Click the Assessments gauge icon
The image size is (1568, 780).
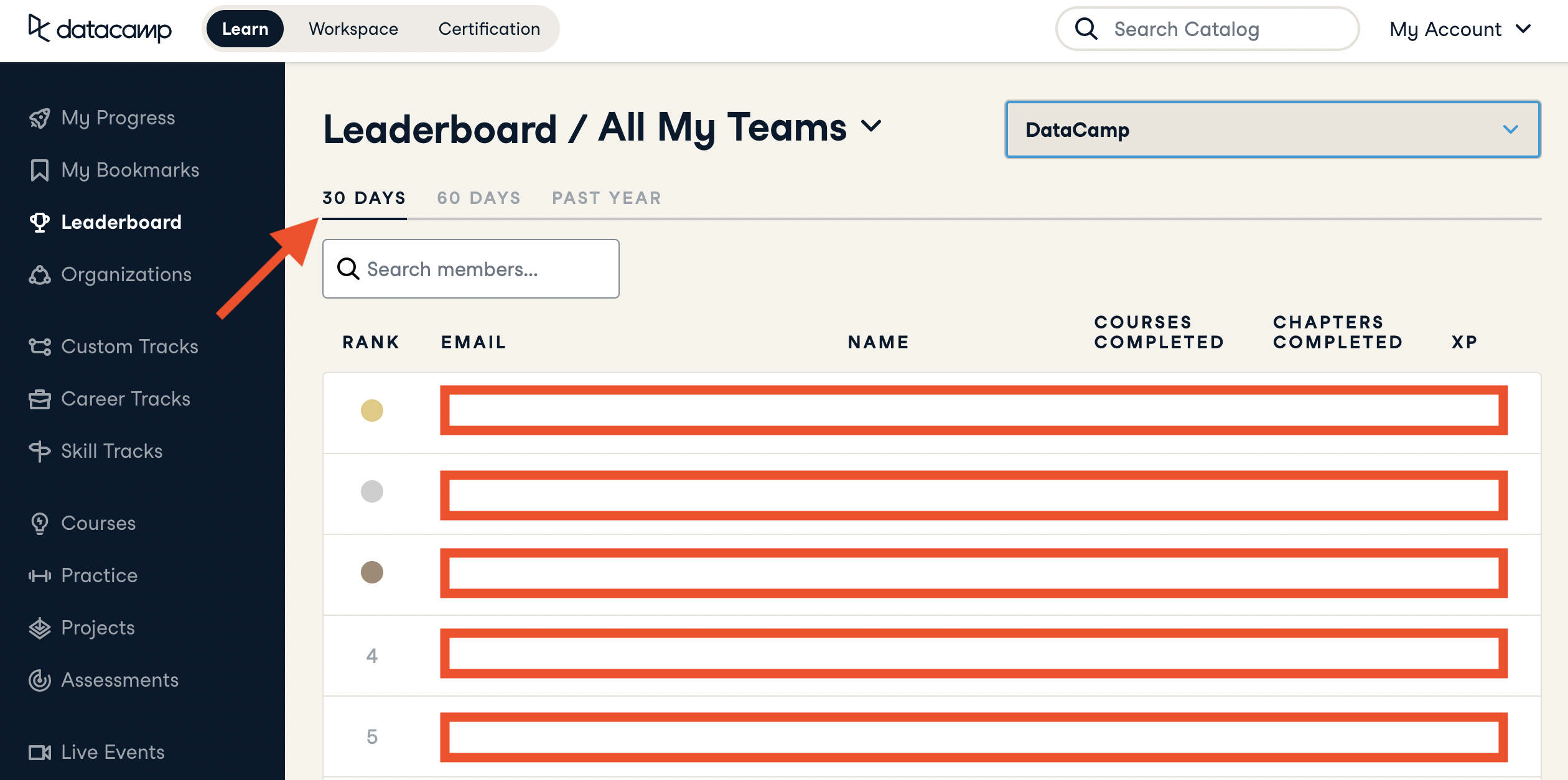coord(40,680)
